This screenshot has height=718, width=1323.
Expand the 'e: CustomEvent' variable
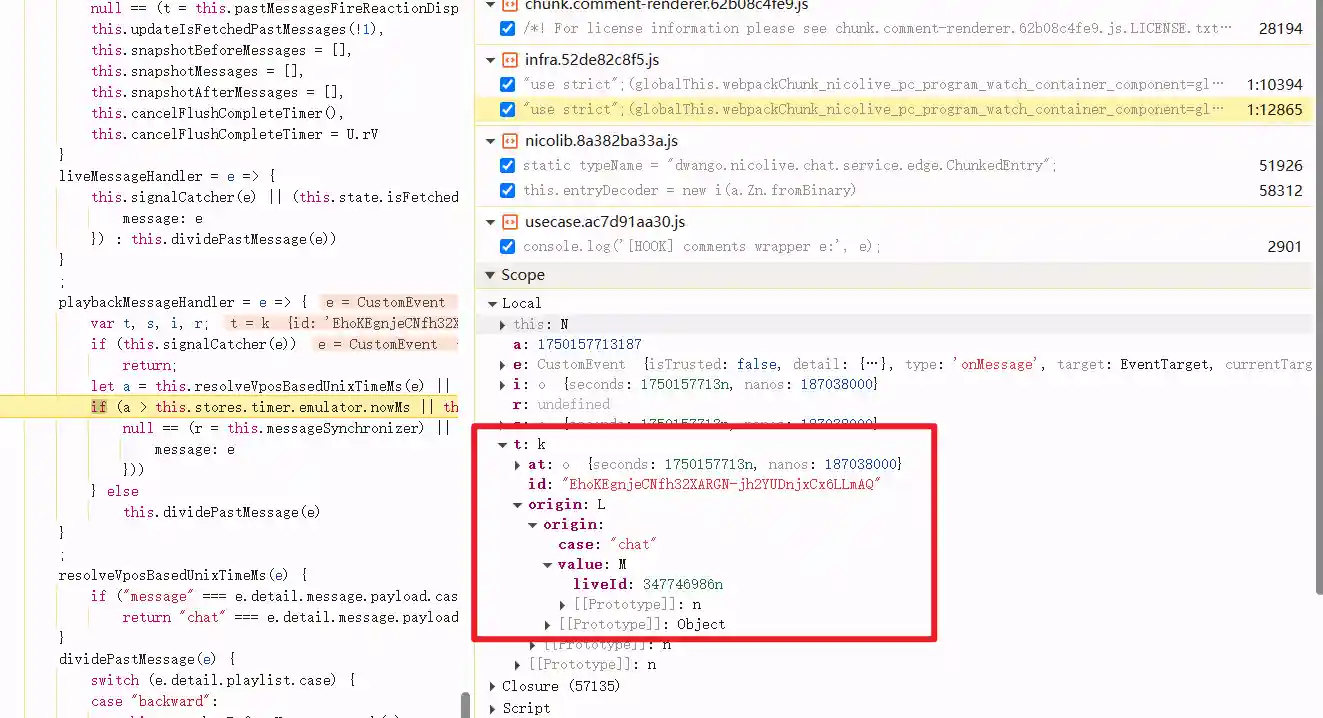tap(503, 365)
